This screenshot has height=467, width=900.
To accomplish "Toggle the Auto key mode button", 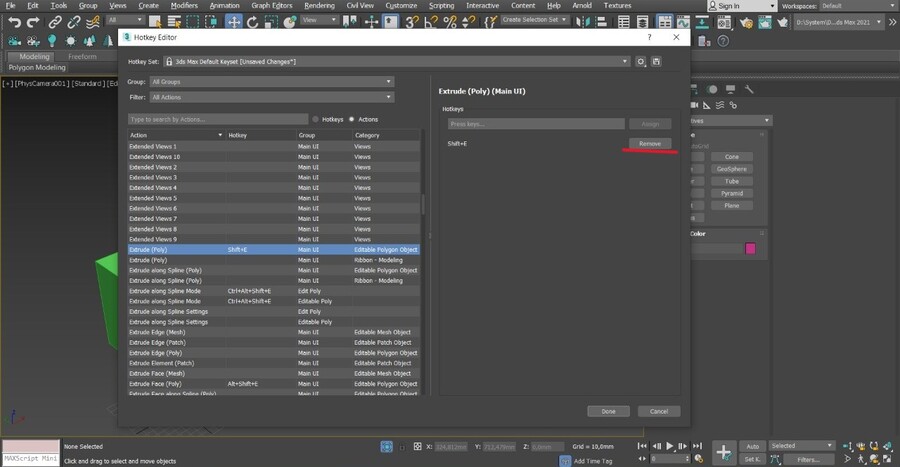I will (753, 446).
